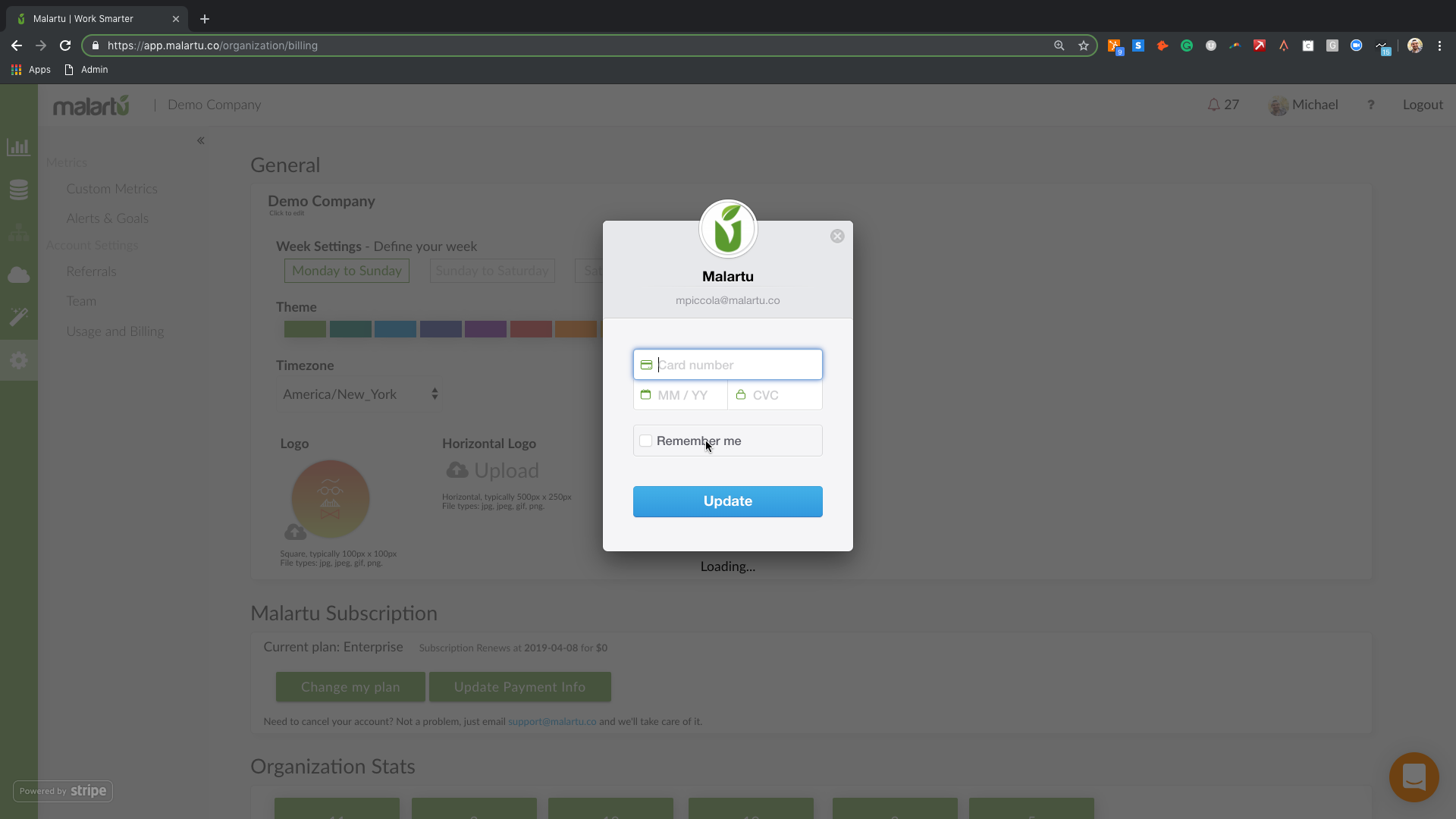Click logo cloud upload icon
The image size is (1456, 819).
point(295,532)
